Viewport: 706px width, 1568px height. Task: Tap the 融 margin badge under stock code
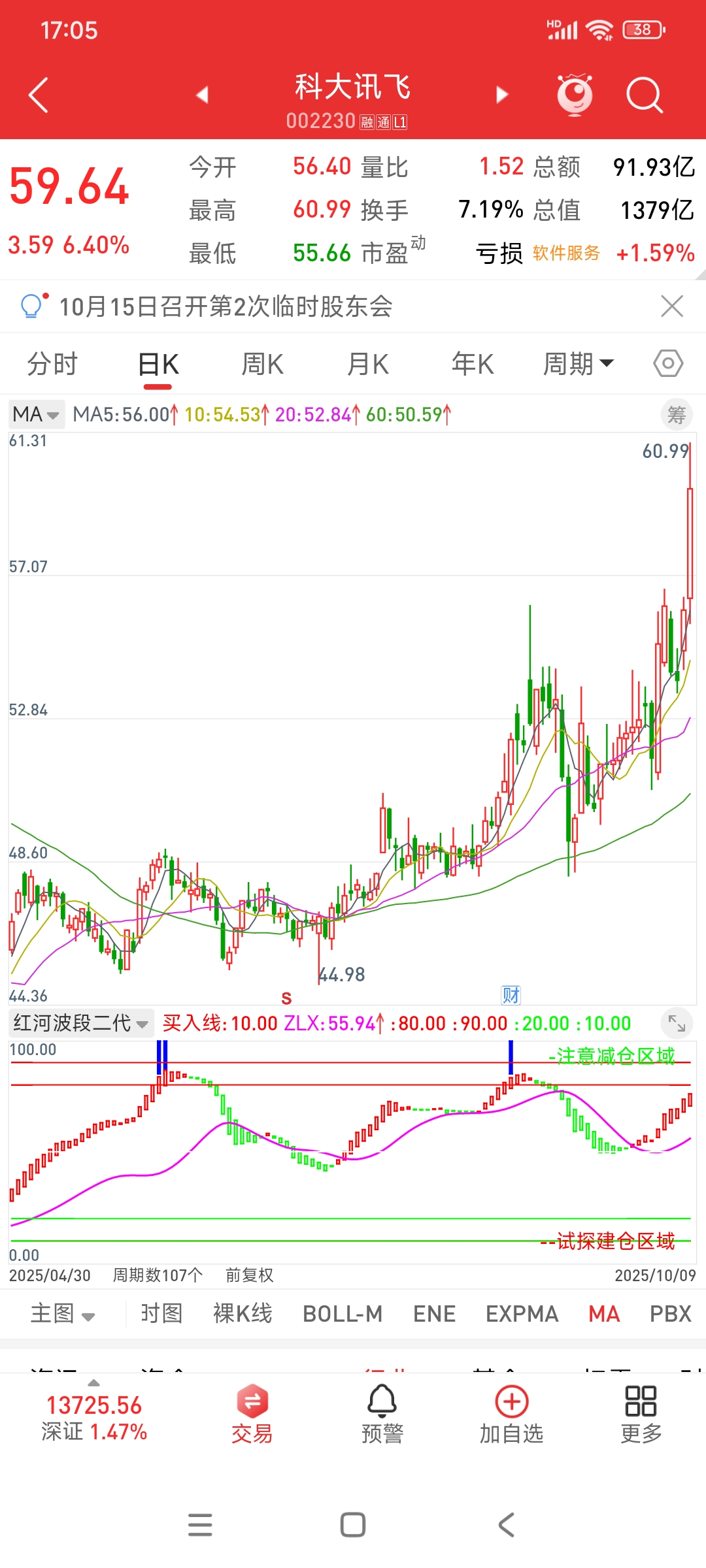pyautogui.click(x=367, y=122)
